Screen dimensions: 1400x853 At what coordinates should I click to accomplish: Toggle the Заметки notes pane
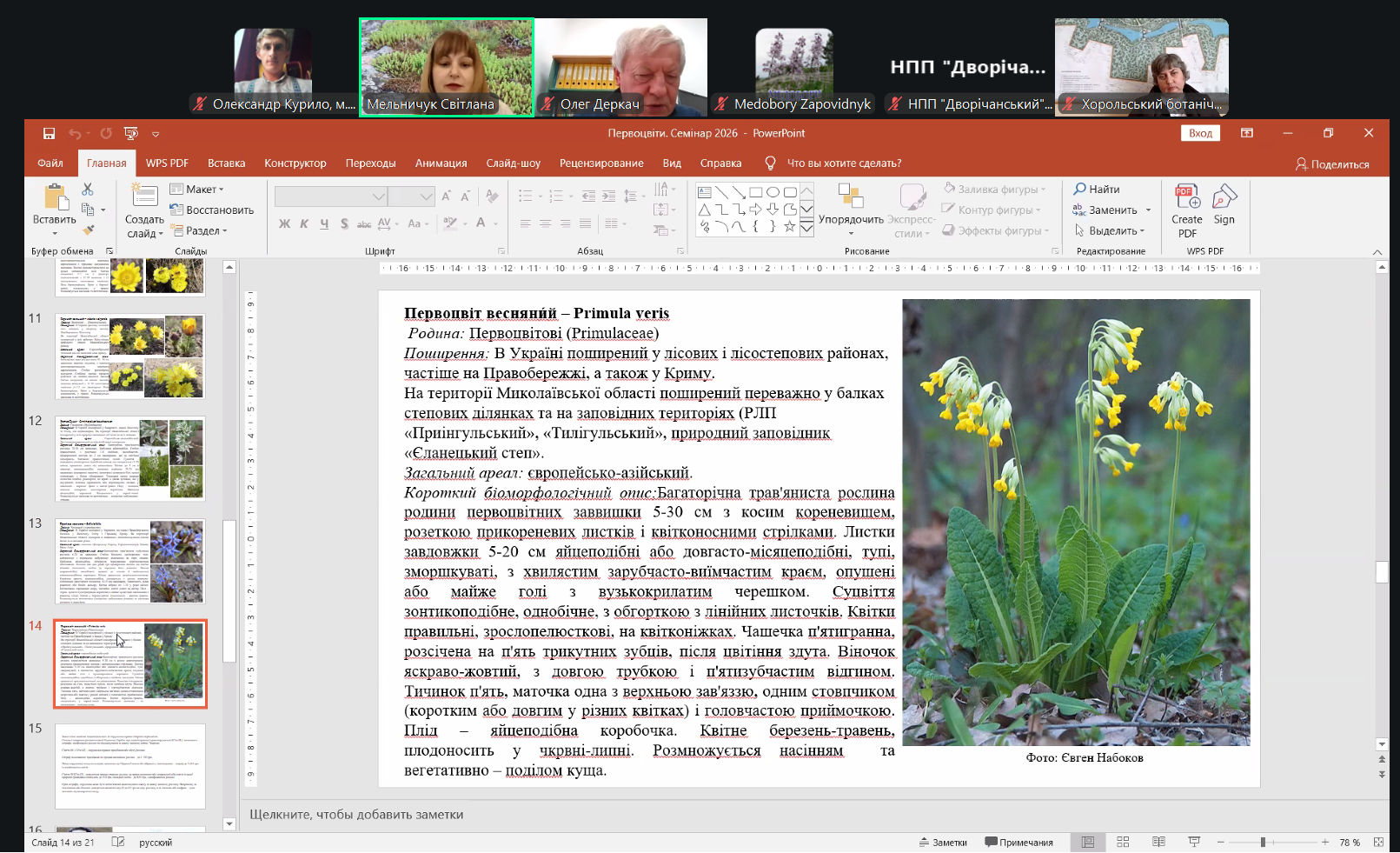coord(943,842)
